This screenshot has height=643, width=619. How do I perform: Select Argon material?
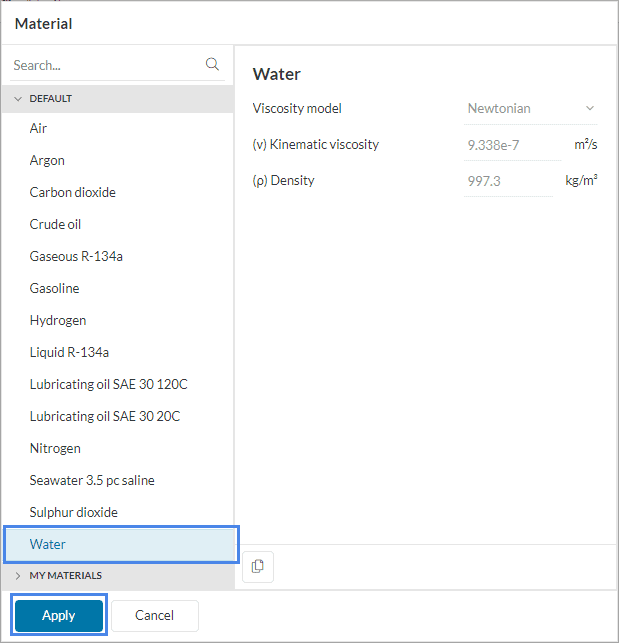(x=47, y=160)
